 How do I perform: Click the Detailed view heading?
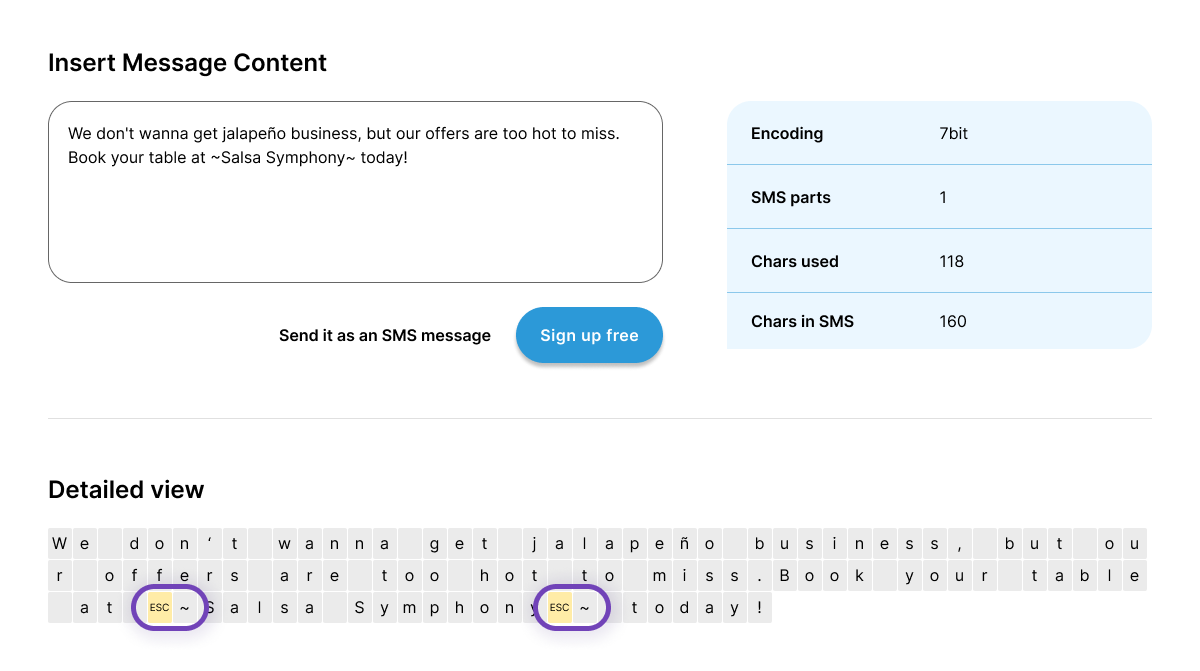click(126, 489)
